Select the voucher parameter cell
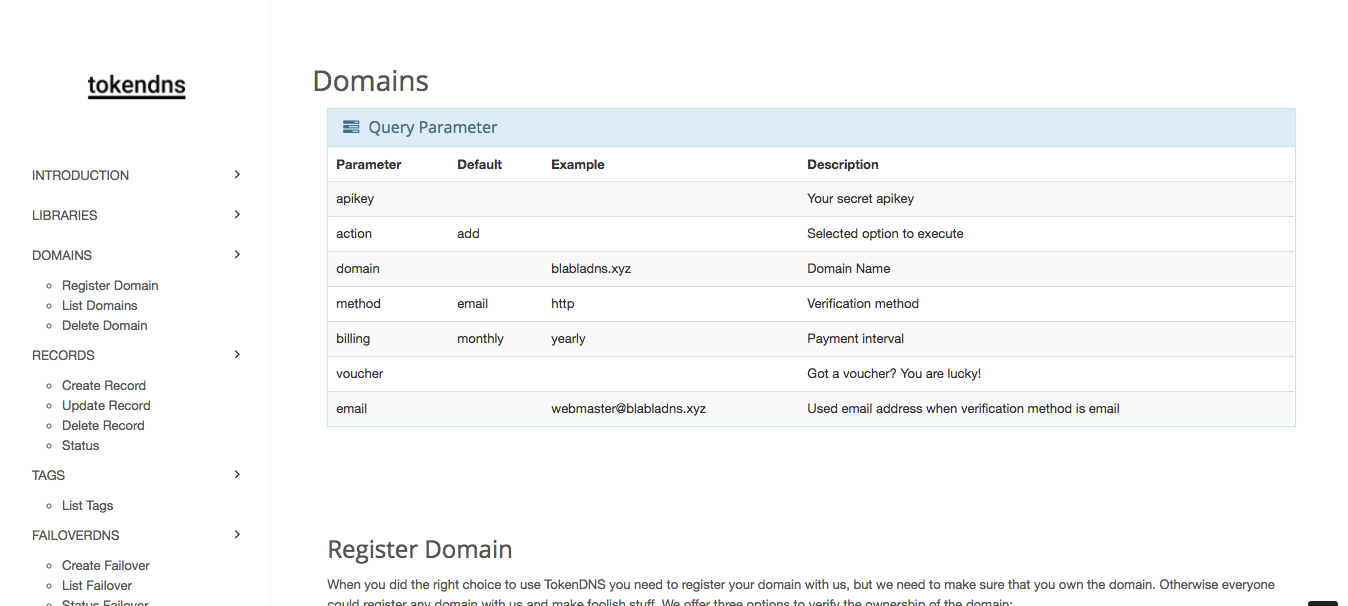 pos(360,373)
